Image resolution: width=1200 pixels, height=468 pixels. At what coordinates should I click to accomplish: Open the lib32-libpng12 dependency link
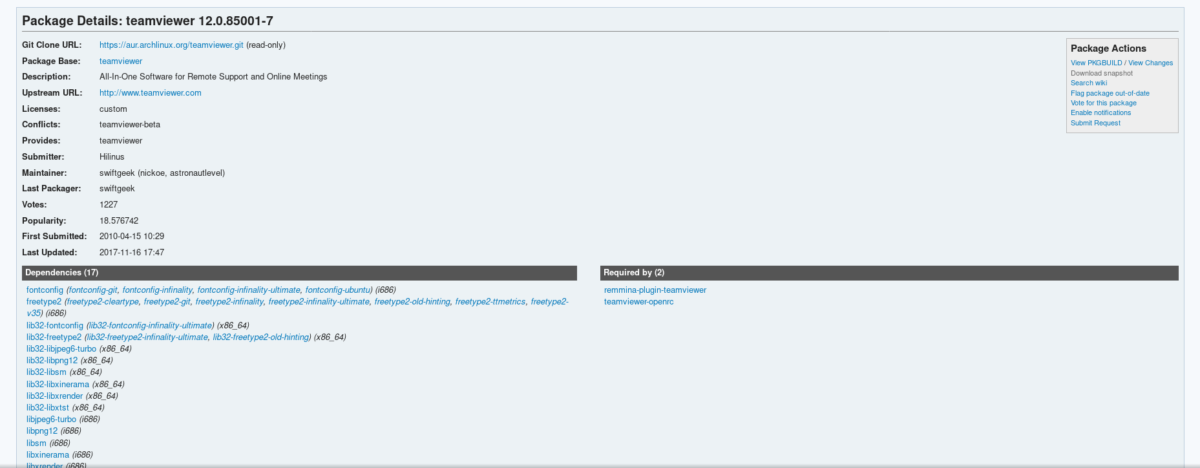(51, 360)
